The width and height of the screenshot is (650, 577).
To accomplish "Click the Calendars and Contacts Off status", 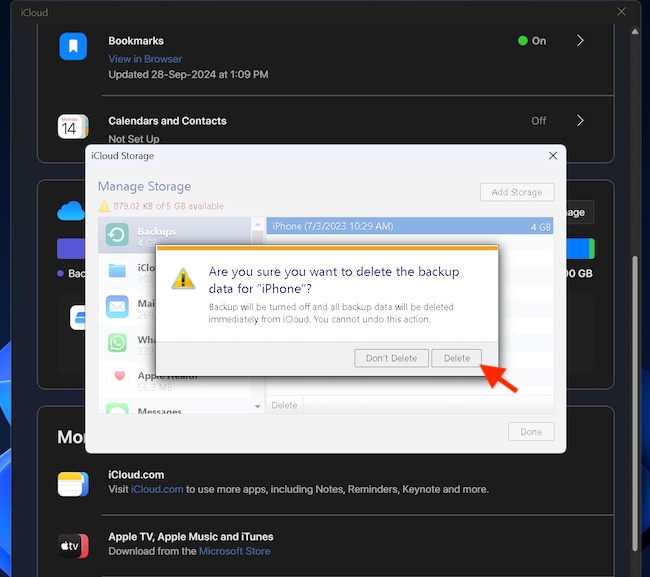I will (x=538, y=121).
